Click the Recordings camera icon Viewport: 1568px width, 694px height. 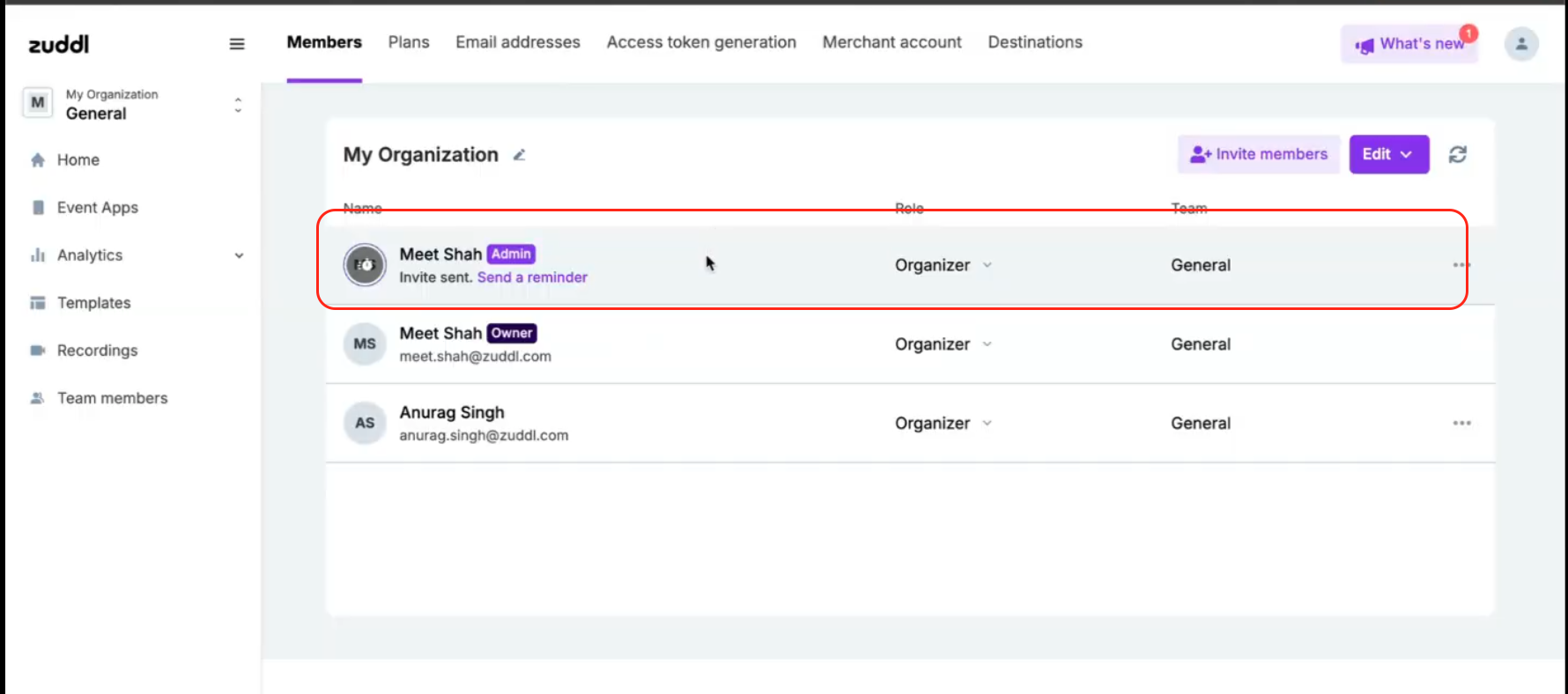click(38, 351)
